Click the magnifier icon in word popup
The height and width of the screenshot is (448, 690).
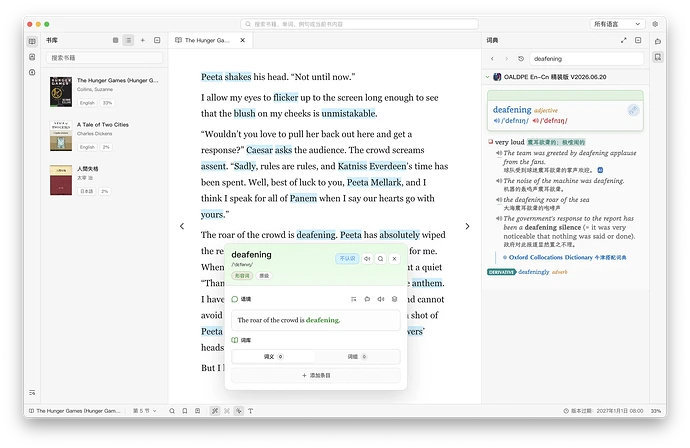click(x=381, y=258)
